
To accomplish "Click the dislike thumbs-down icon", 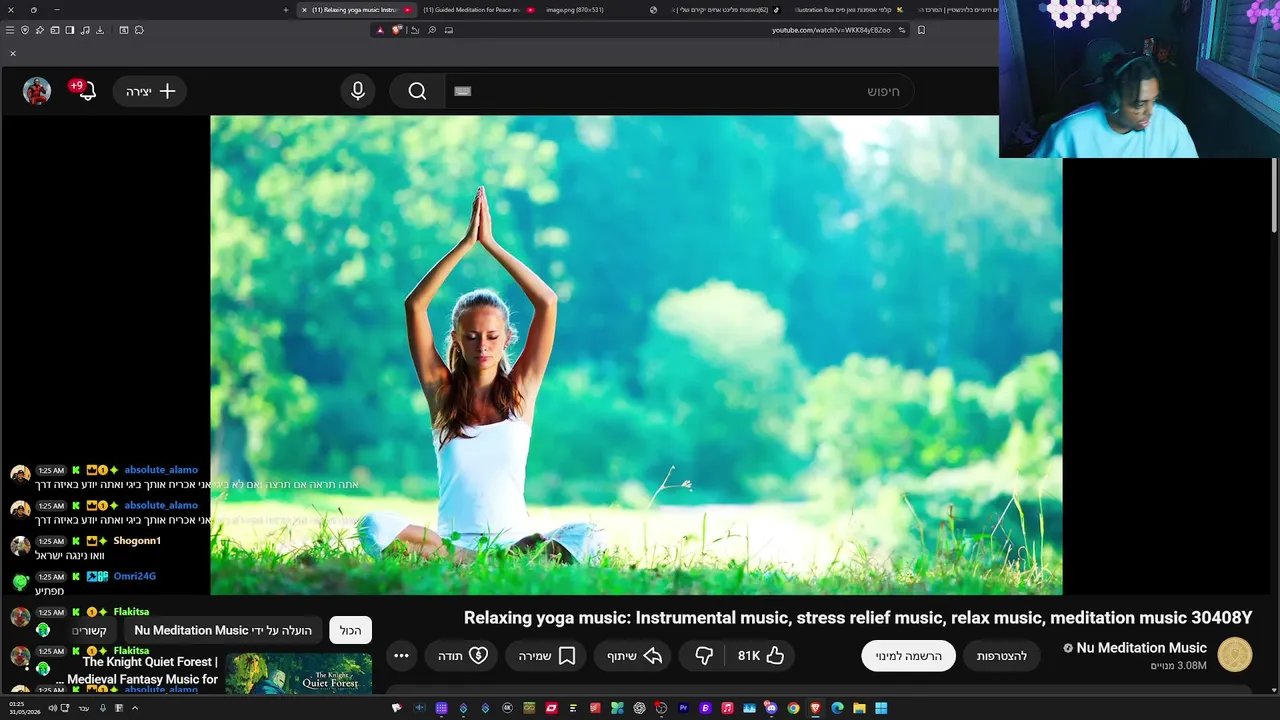I will coord(704,656).
